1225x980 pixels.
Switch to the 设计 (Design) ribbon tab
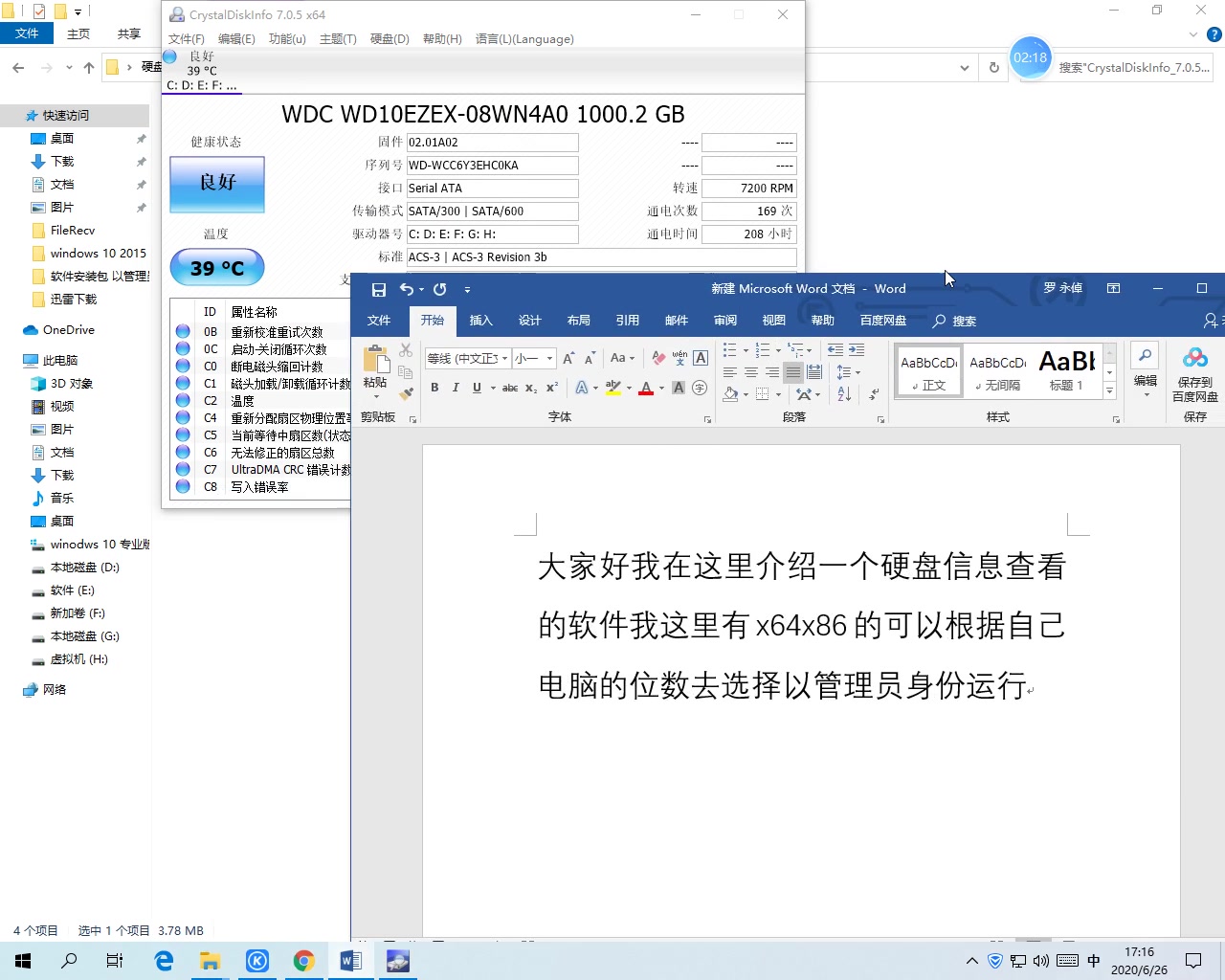point(529,321)
